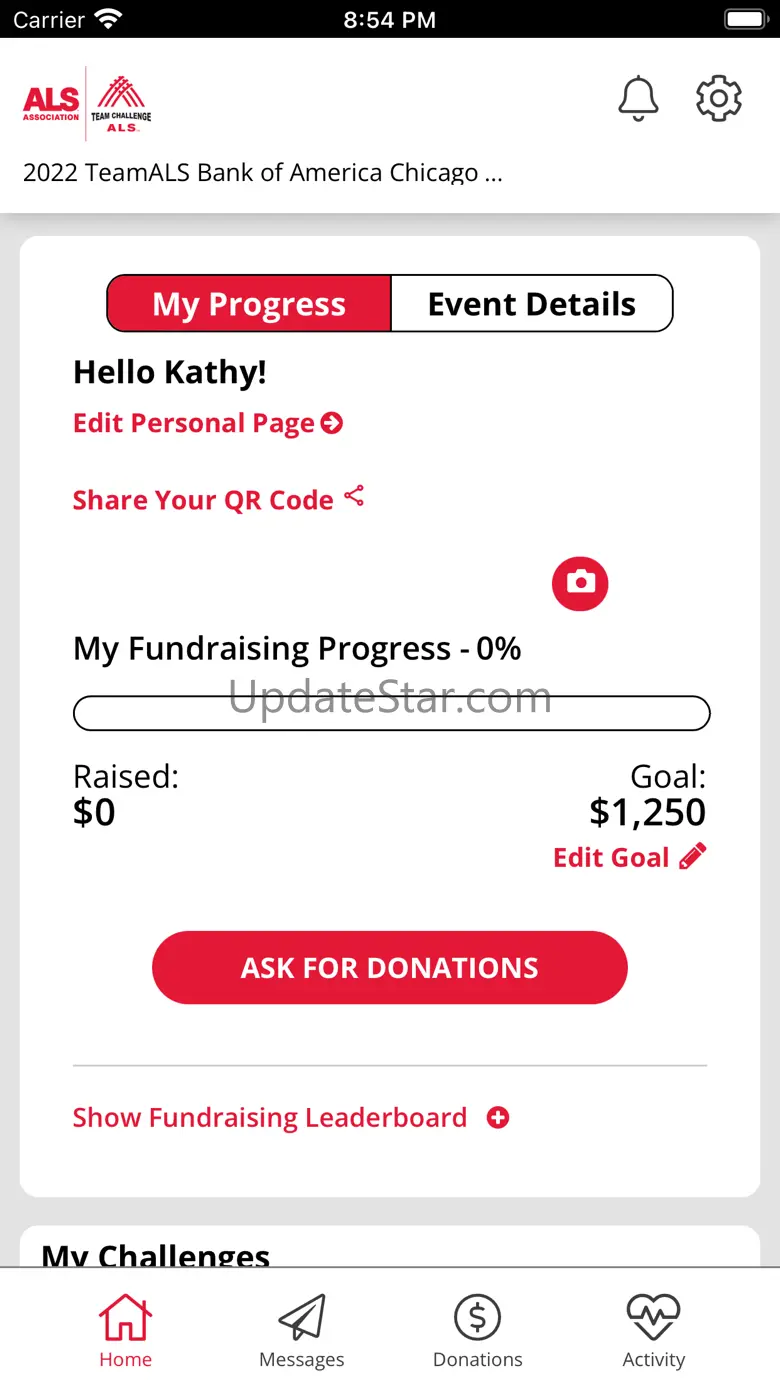This screenshot has height=1387, width=780.
Task: Open notifications bell icon
Action: pos(638,99)
